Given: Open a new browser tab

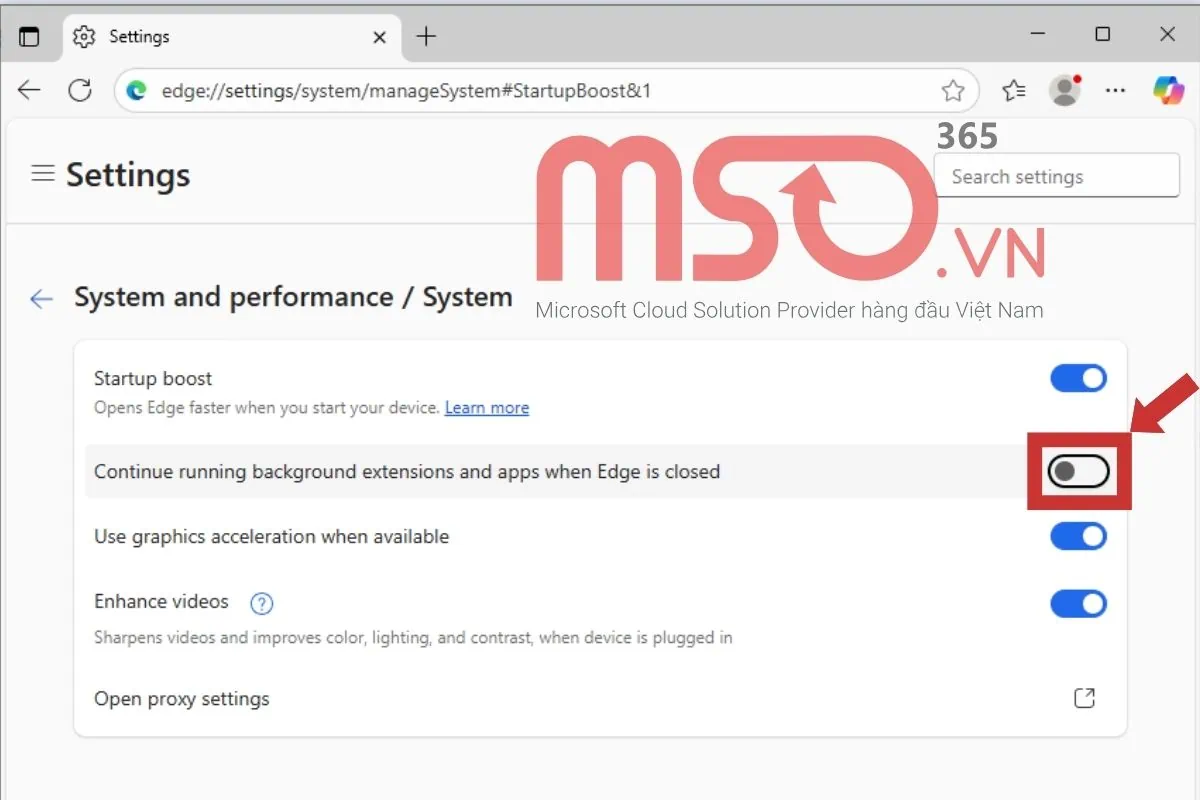Looking at the screenshot, I should pos(426,35).
